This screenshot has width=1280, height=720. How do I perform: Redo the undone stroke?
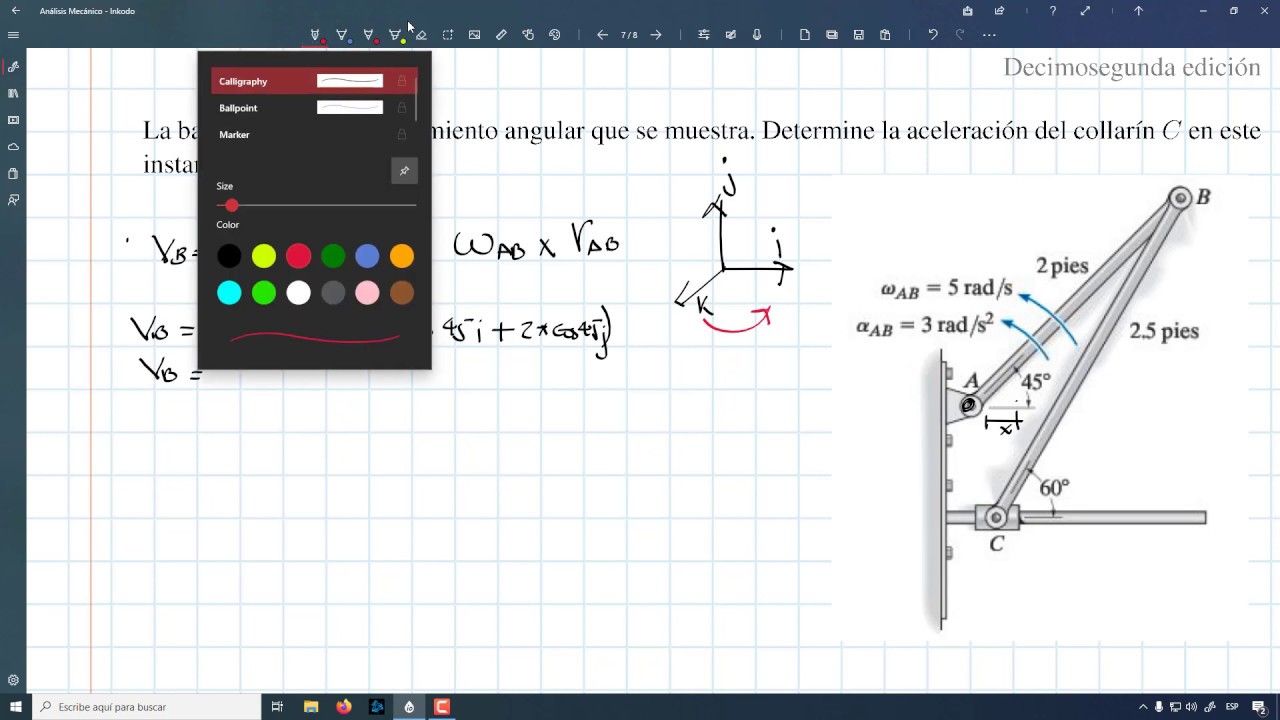(x=960, y=35)
